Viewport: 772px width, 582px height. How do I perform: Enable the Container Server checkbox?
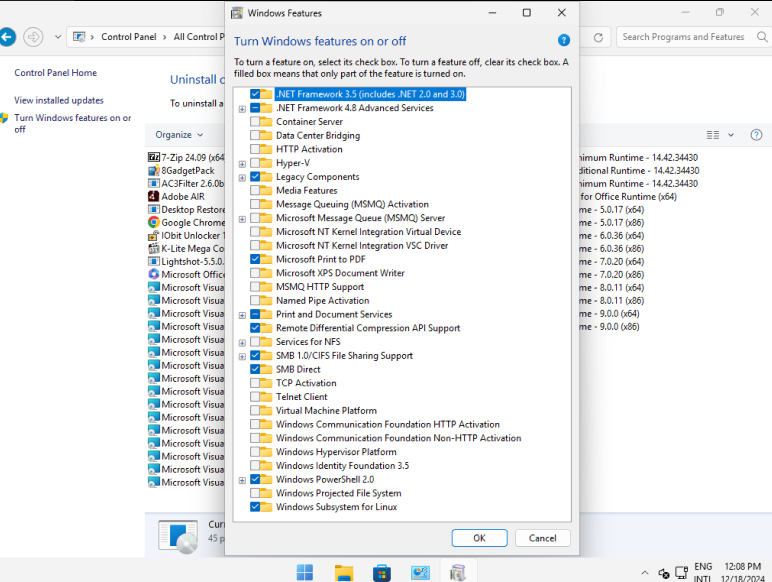tap(255, 121)
